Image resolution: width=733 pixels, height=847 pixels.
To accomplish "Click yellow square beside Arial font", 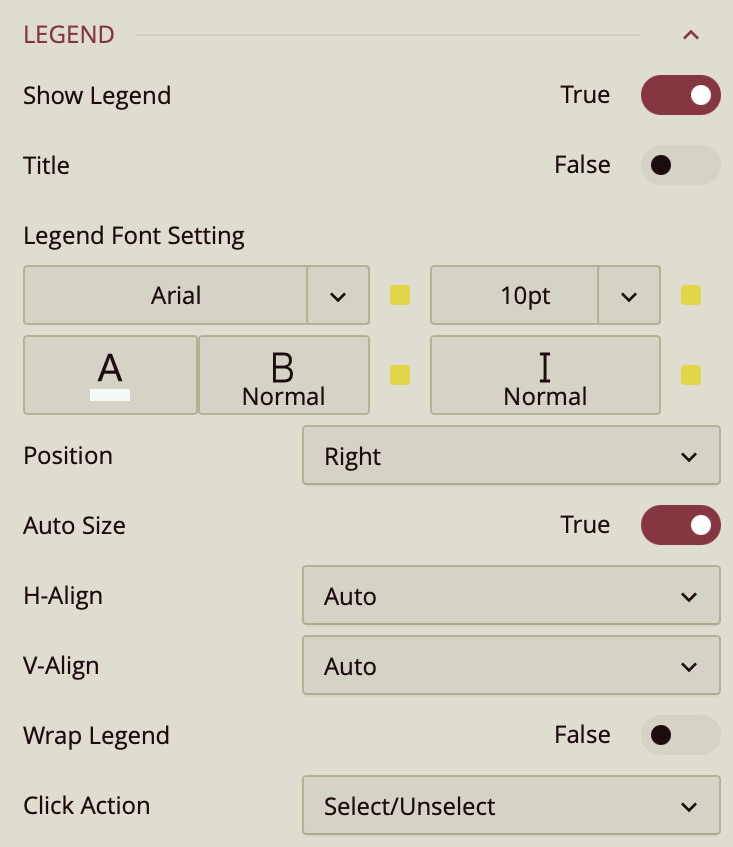I will 400,295.
